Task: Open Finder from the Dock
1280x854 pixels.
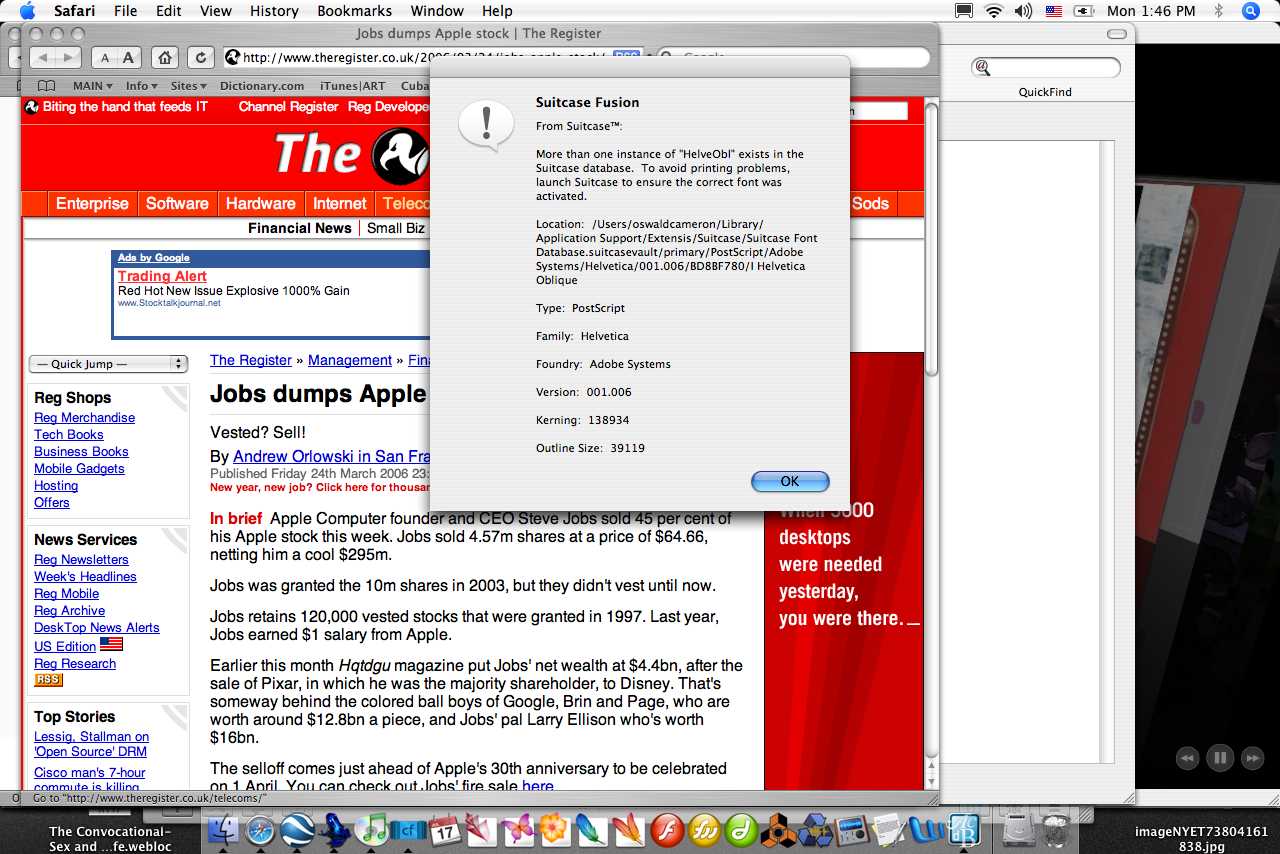Action: click(223, 829)
